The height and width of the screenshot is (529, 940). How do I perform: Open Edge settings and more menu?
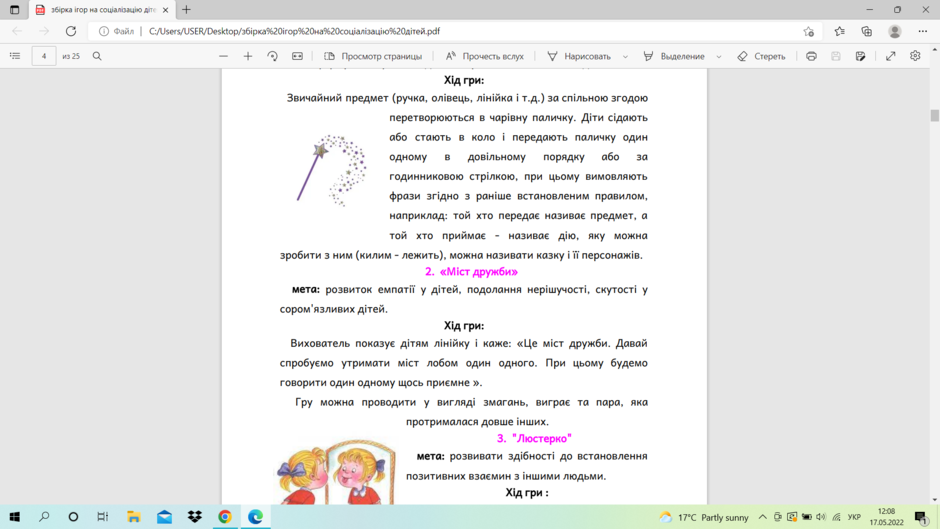(x=923, y=31)
